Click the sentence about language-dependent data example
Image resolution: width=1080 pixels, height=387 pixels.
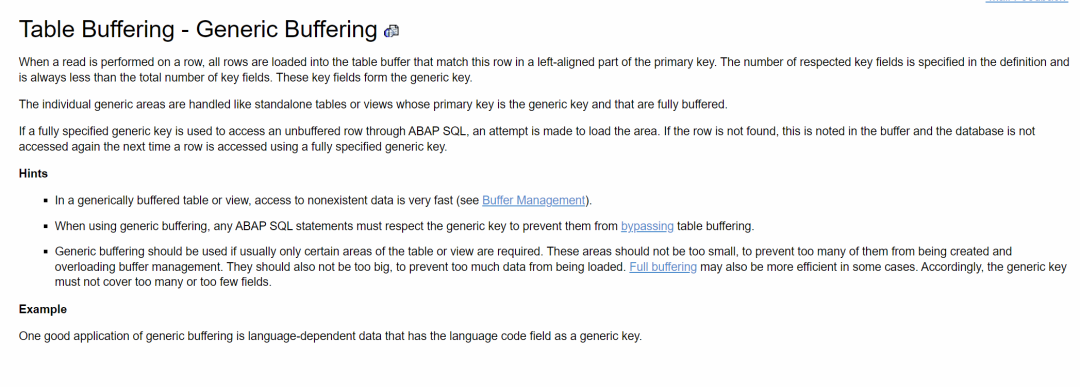click(x=330, y=337)
